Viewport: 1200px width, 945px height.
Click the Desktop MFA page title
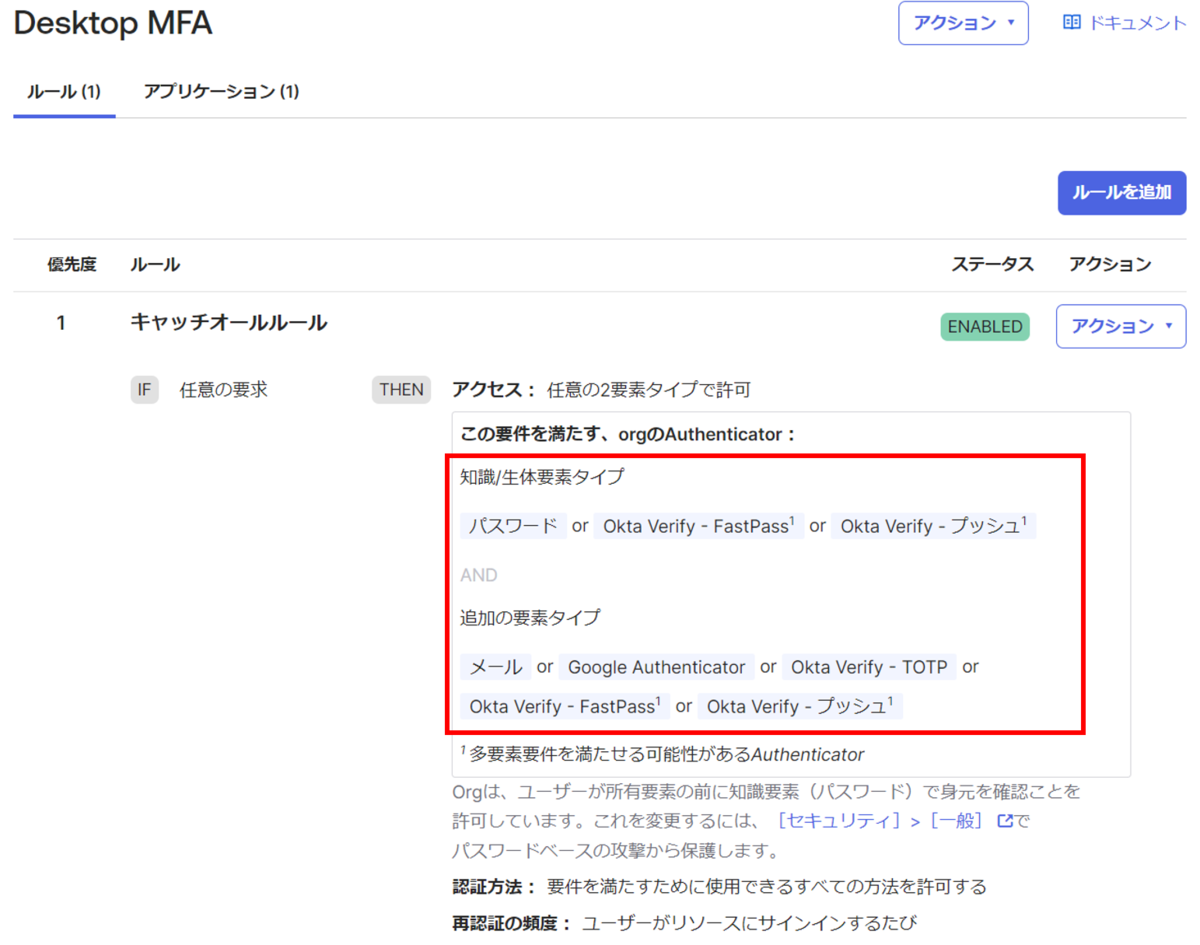pos(113,24)
